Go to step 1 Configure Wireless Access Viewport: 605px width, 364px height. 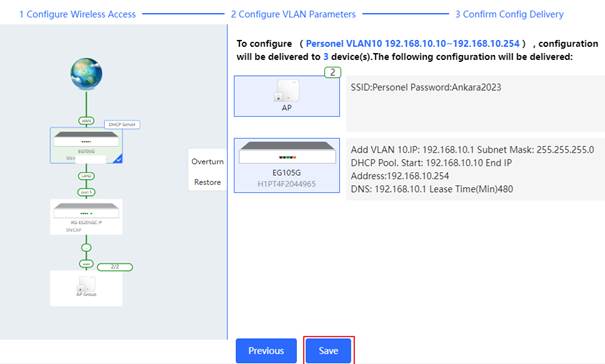coord(78,14)
